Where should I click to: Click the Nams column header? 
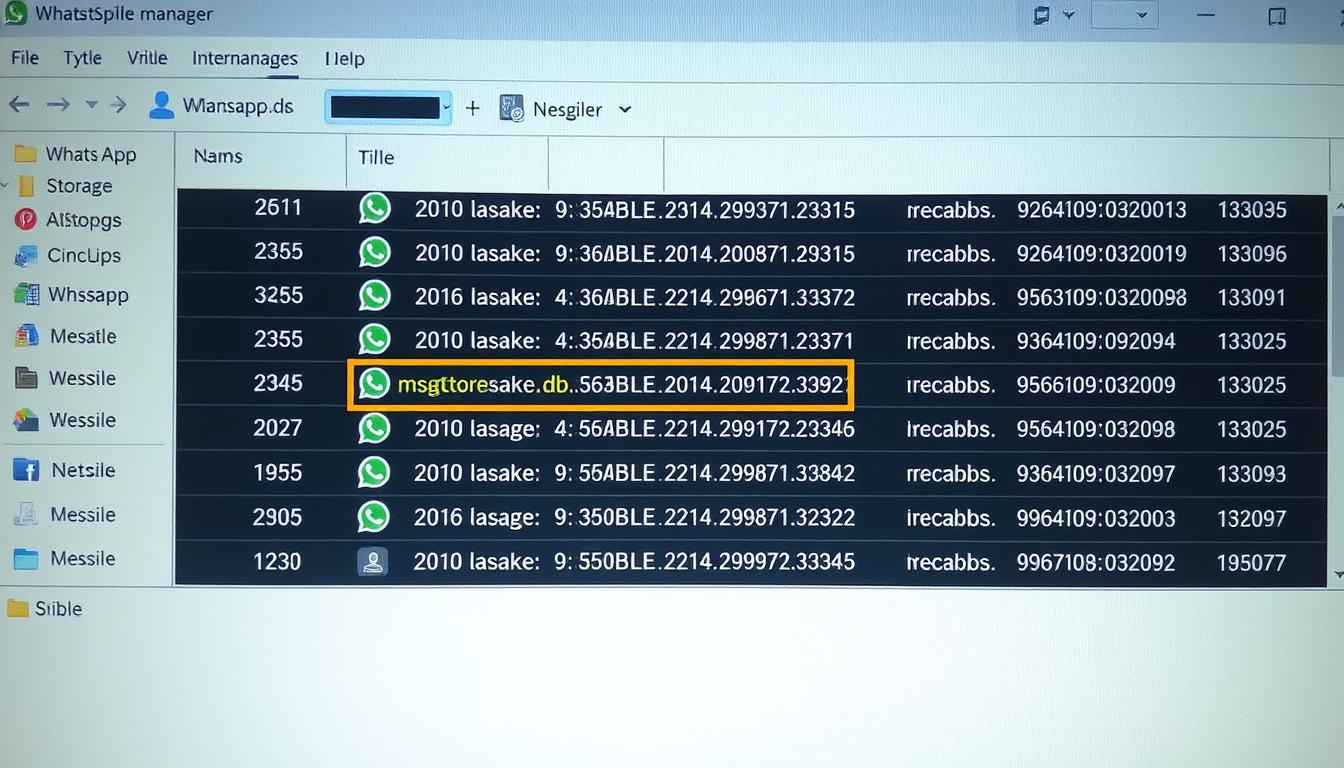(218, 156)
